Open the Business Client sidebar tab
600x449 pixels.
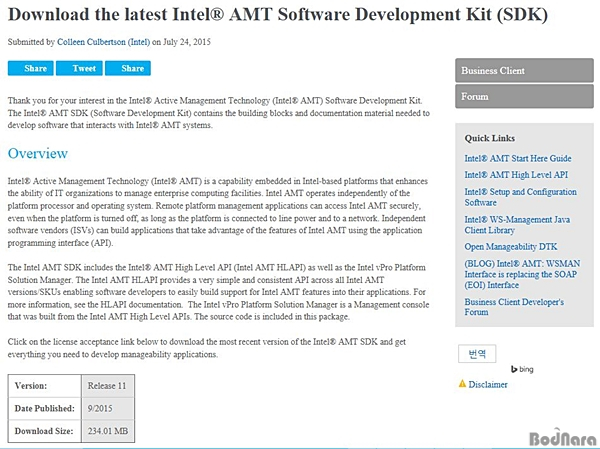pos(524,70)
